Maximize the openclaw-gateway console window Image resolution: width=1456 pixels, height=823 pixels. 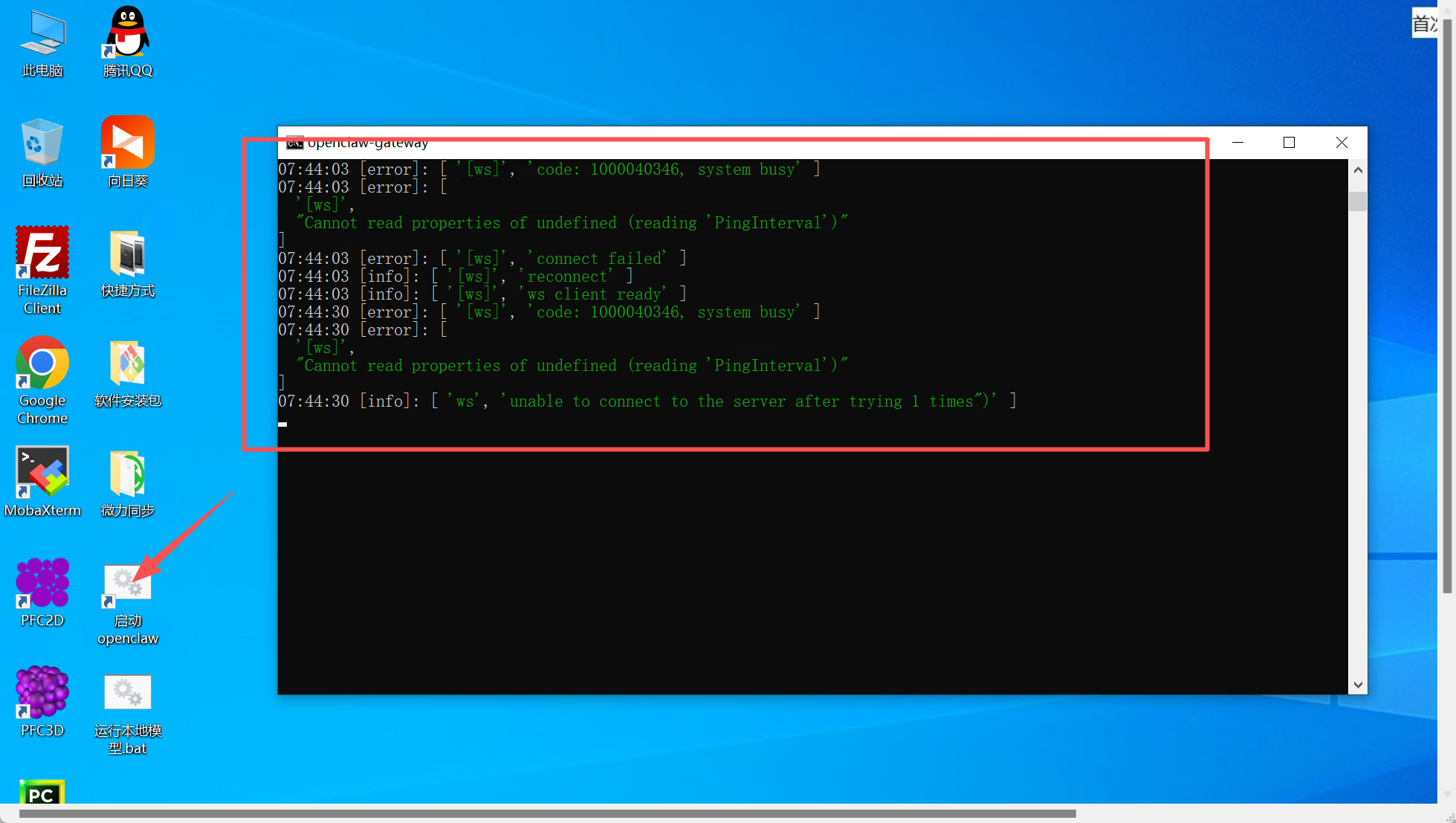pyautogui.click(x=1289, y=143)
